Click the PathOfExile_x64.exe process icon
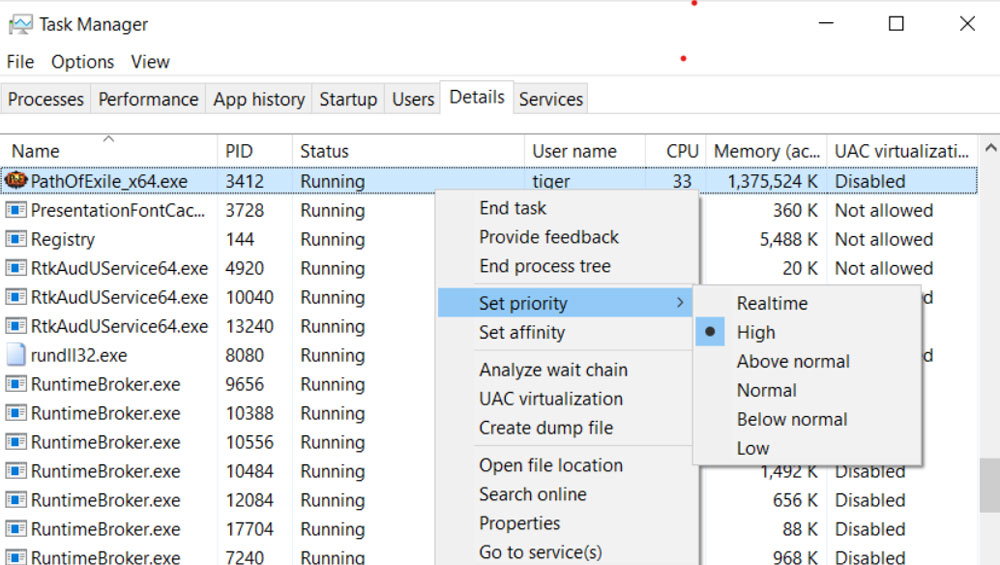1000x565 pixels. pyautogui.click(x=16, y=181)
